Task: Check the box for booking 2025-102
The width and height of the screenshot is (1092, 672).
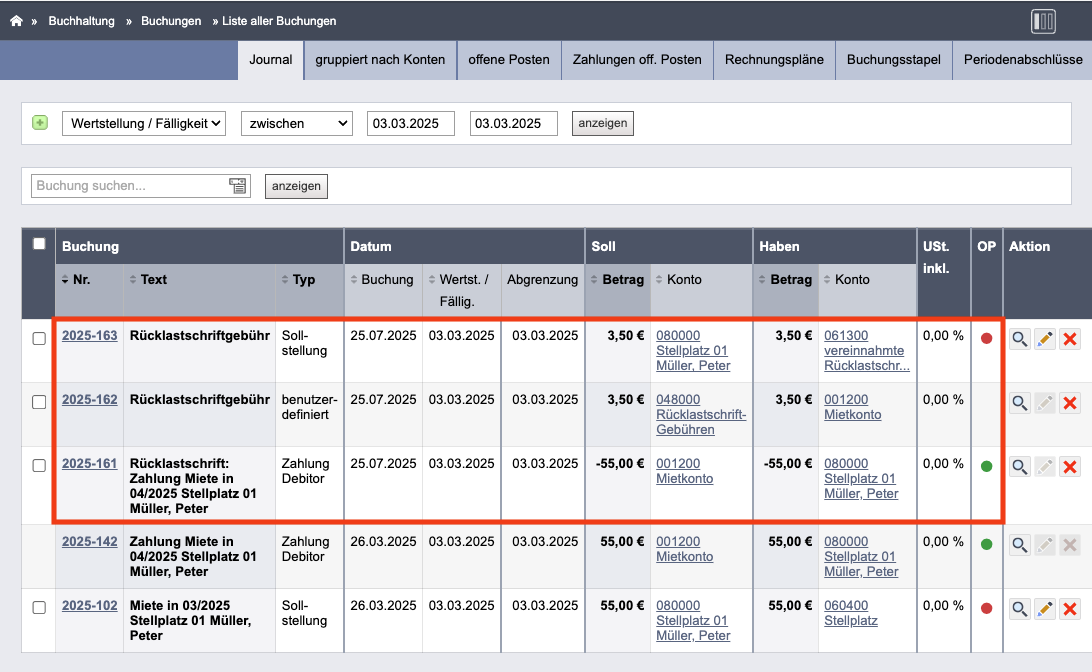Action: click(x=39, y=608)
